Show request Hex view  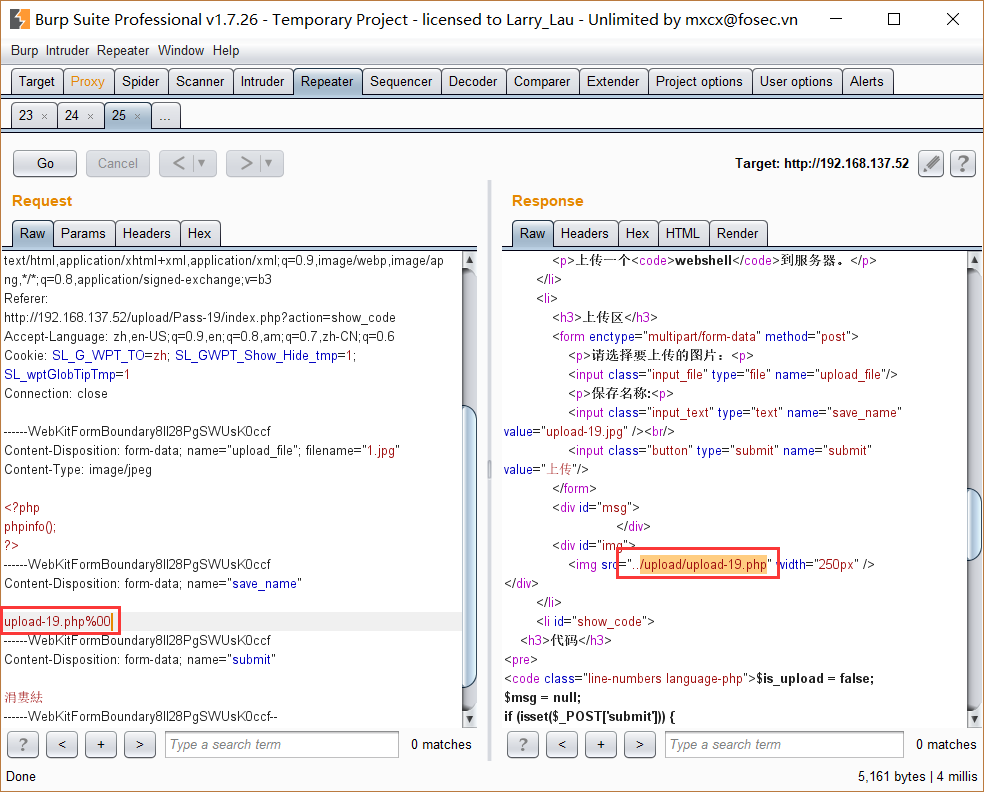200,233
